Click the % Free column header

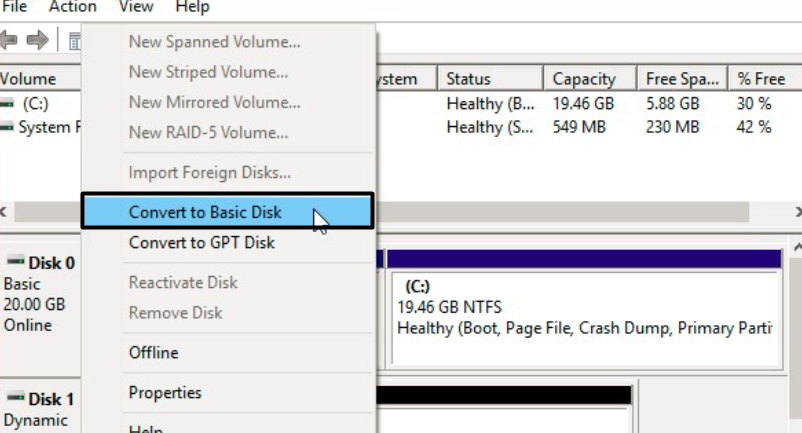pyautogui.click(x=760, y=79)
